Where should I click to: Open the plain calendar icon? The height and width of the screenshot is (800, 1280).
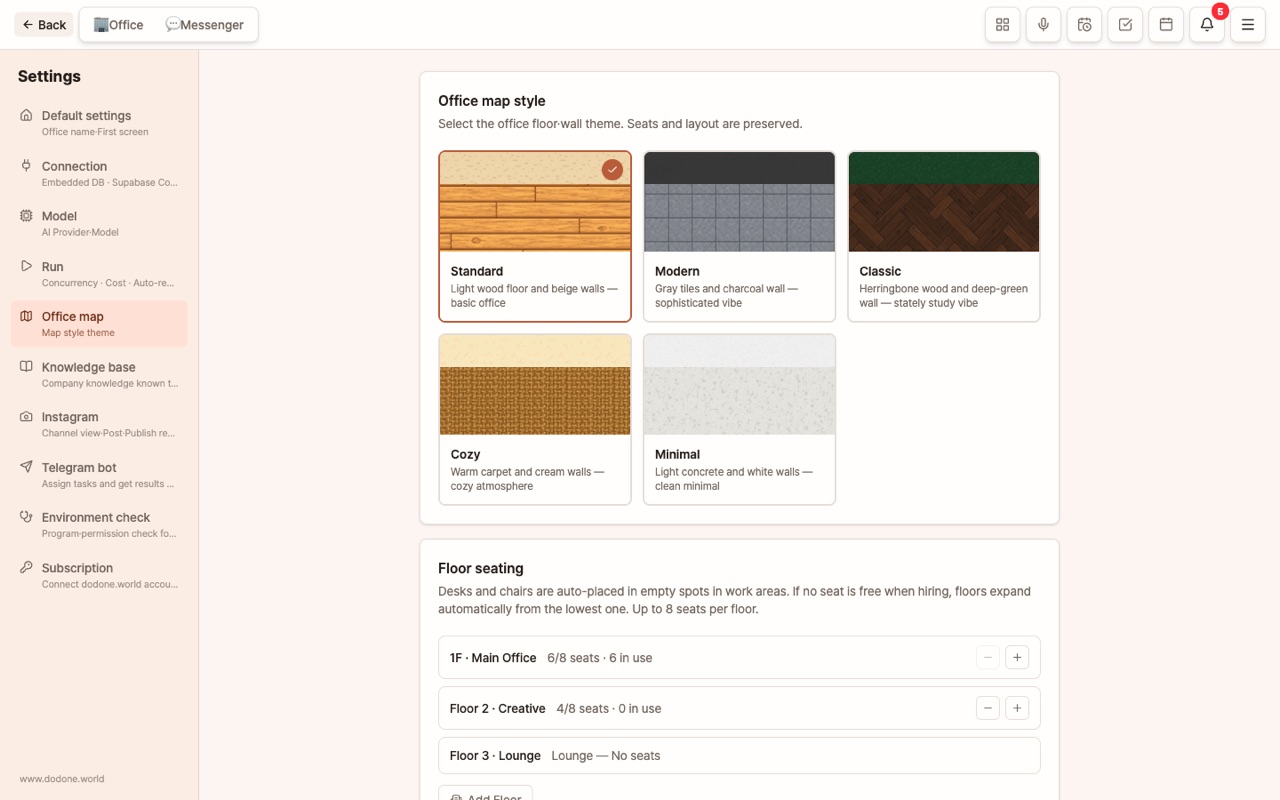(1166, 25)
